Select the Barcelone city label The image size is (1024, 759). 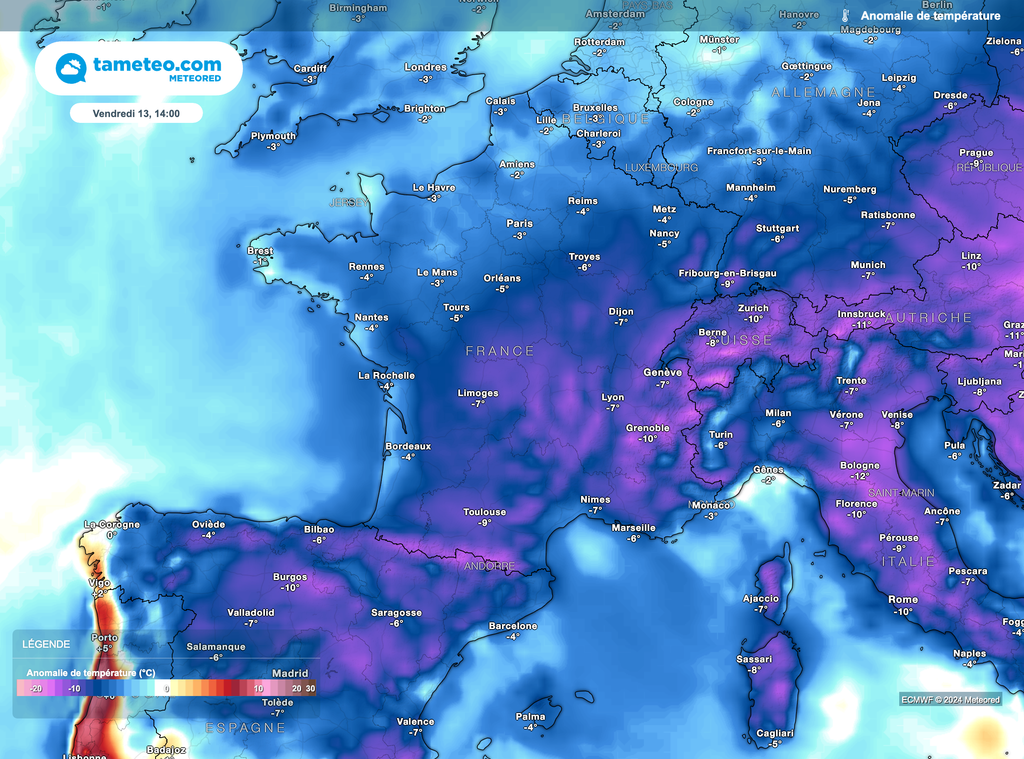point(513,626)
